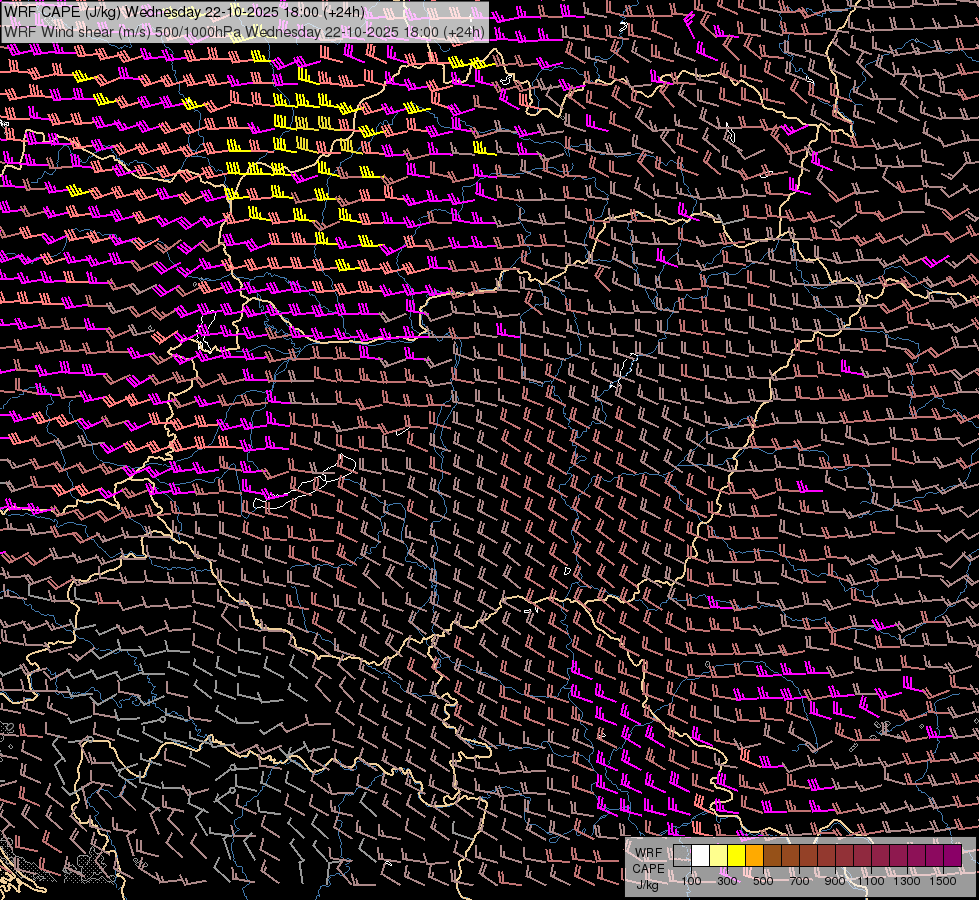Click the orange CAPE legend swatch
Image resolution: width=979 pixels, height=900 pixels.
(755, 856)
